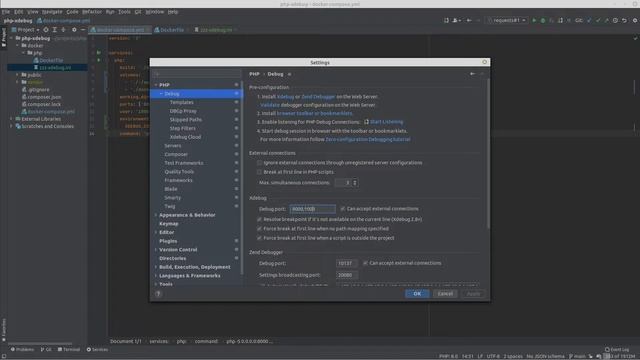Click the user account icon in toolbar
The height and width of the screenshot is (360, 640).
(456, 20)
